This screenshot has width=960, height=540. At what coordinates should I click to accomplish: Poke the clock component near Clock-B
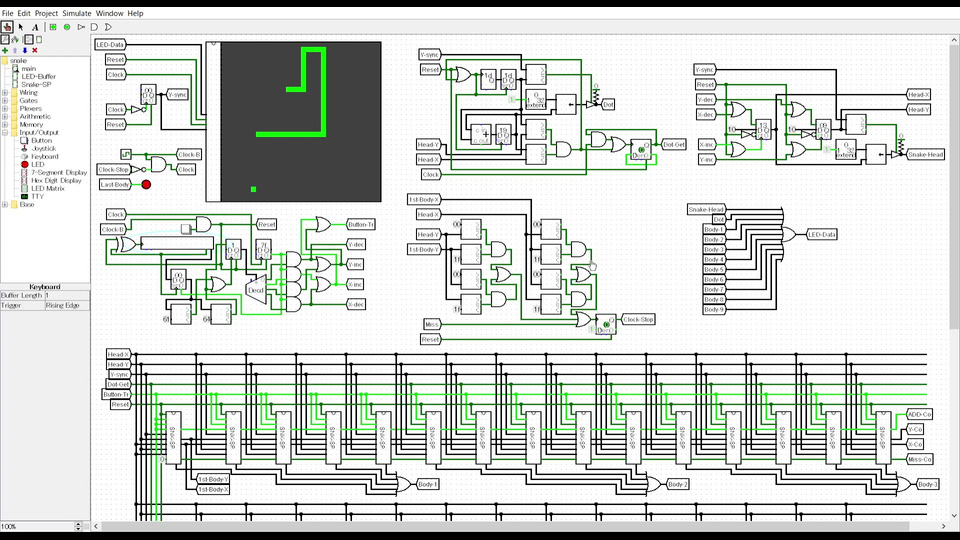click(x=126, y=154)
